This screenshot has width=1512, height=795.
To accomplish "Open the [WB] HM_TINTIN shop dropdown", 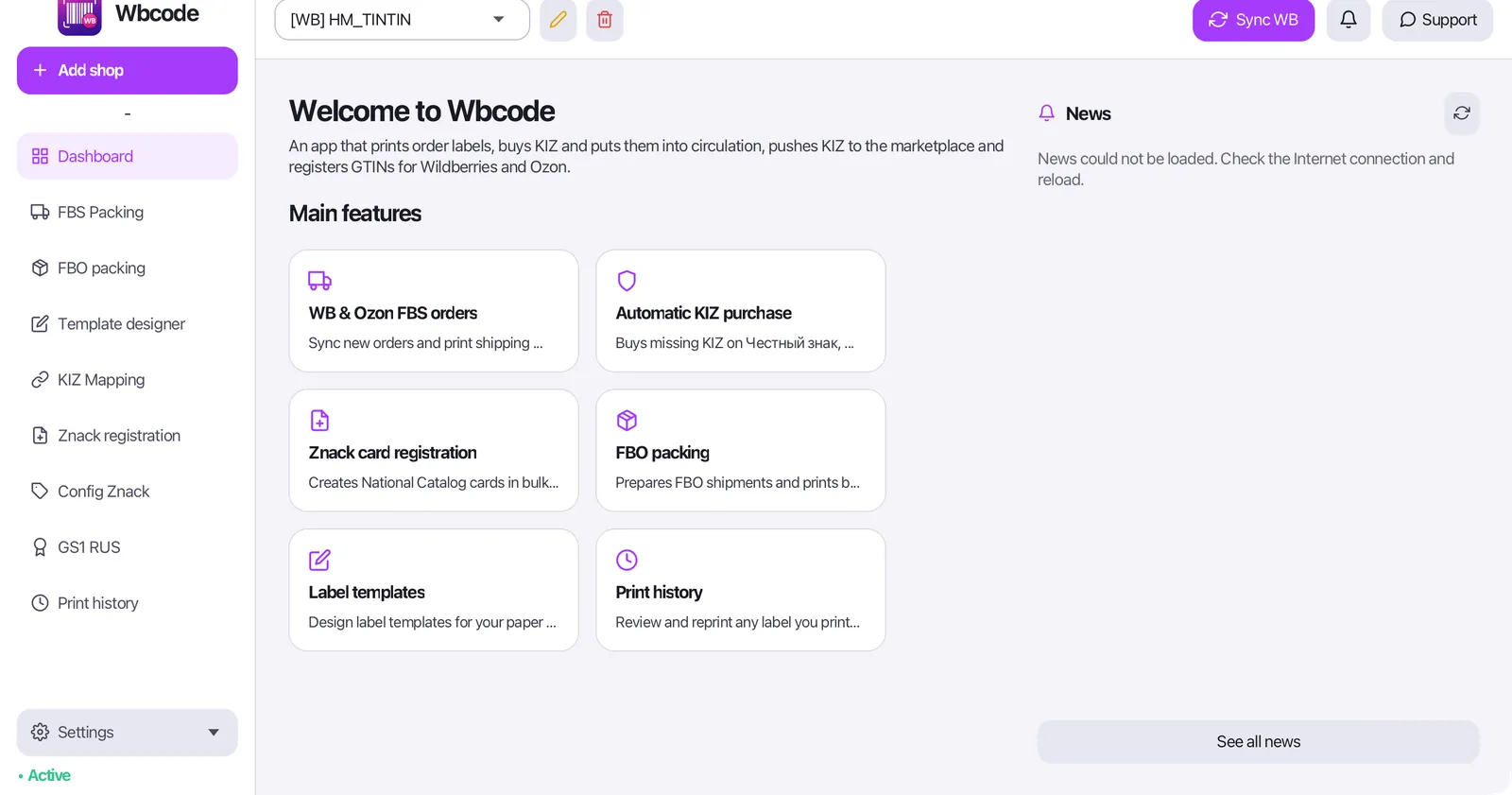I will (x=402, y=20).
